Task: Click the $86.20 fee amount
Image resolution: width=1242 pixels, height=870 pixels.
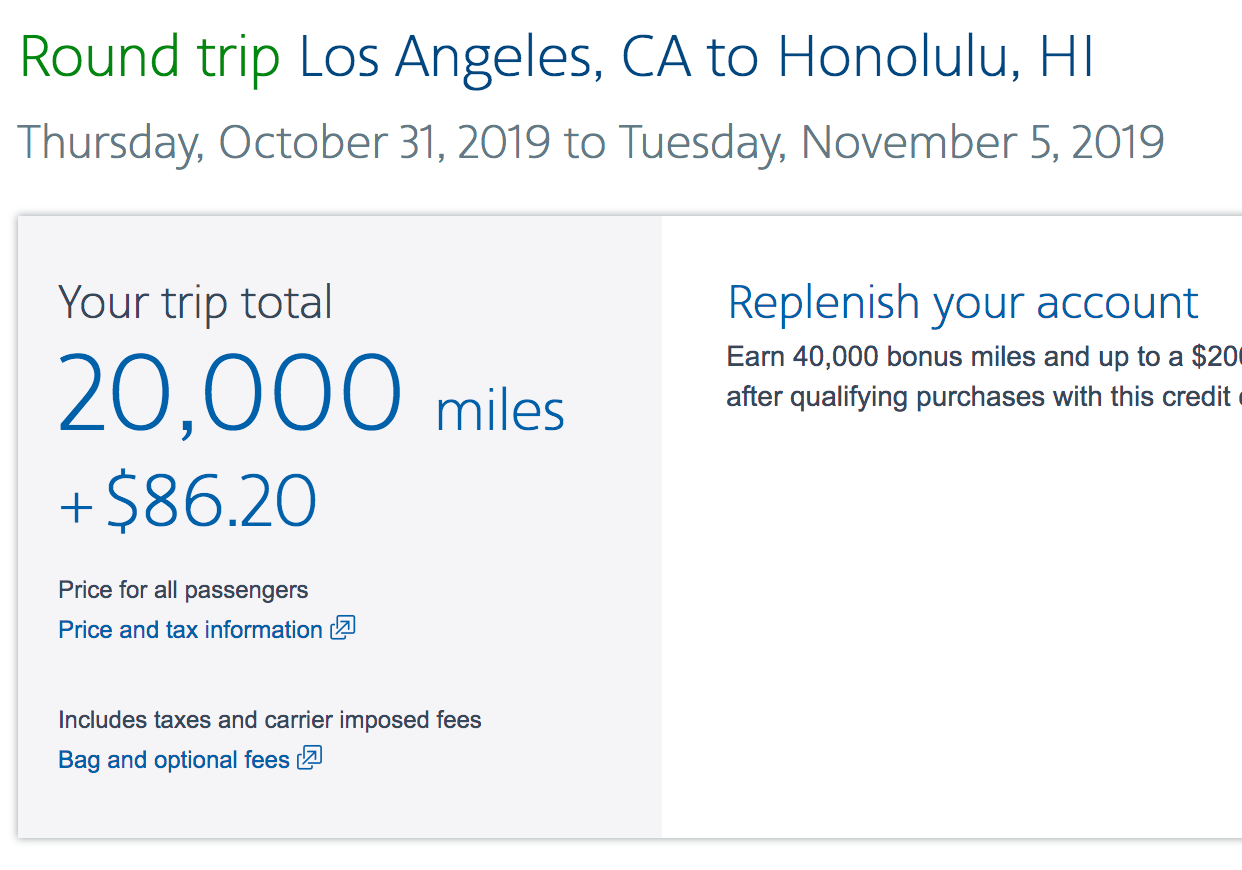Action: tap(211, 502)
